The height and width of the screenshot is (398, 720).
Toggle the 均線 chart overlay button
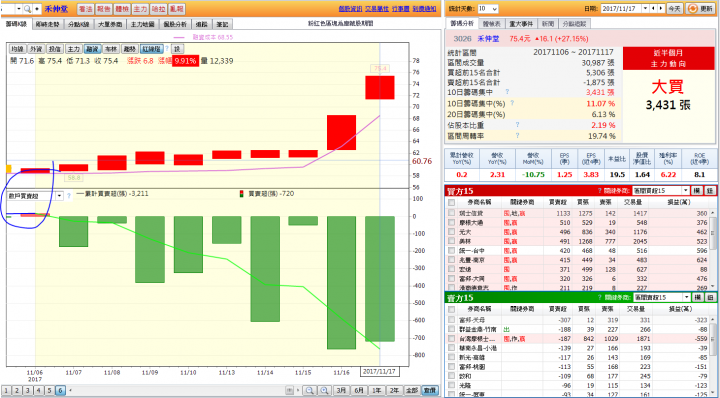(x=17, y=49)
